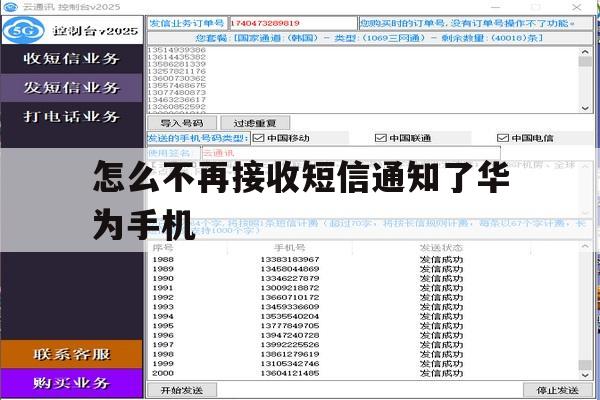The image size is (600, 400).
Task: Click 导入号码 button
Action: click(182, 123)
